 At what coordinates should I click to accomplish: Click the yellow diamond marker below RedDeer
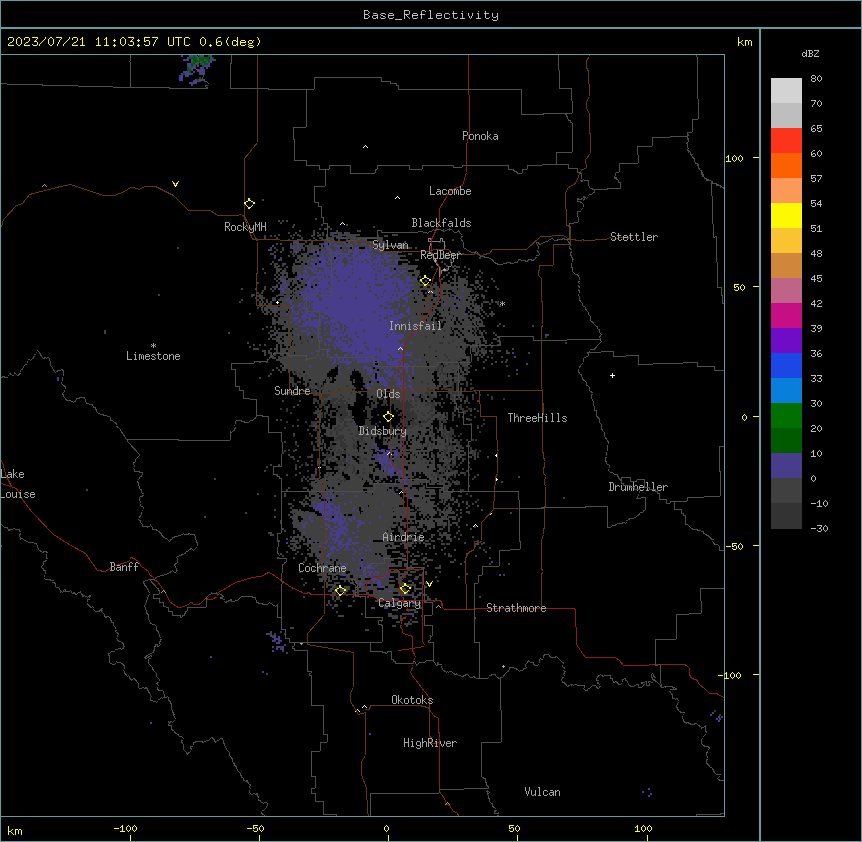426,281
